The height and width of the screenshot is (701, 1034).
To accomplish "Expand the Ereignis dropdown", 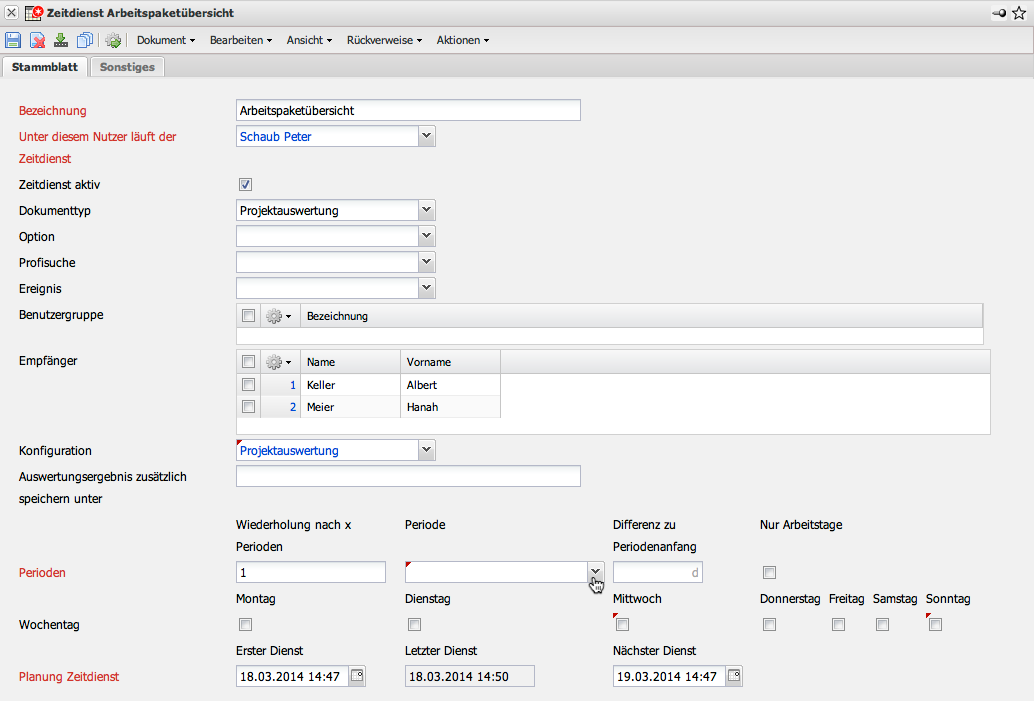I will [x=426, y=288].
